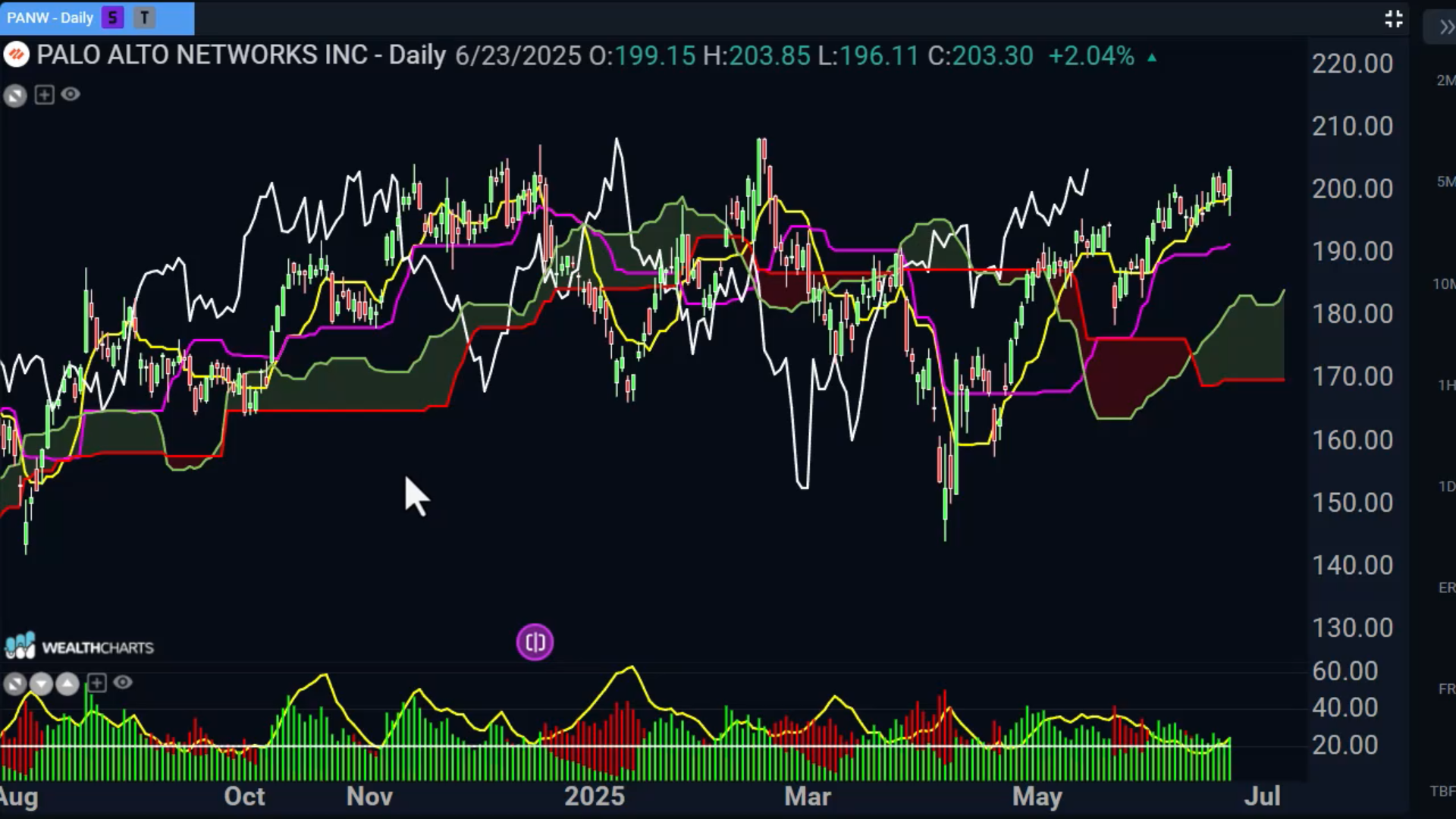Click the resize icon on the main price pane
1456x819 pixels.
coord(15,96)
